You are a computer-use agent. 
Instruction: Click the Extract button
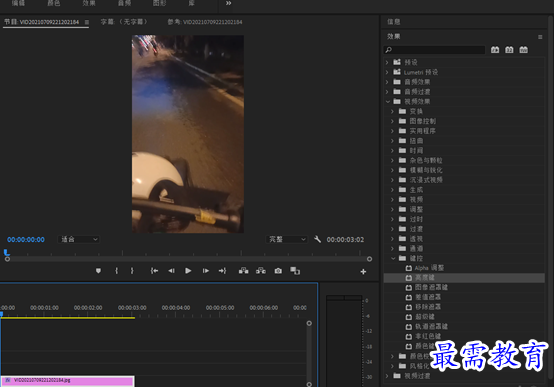pos(261,271)
